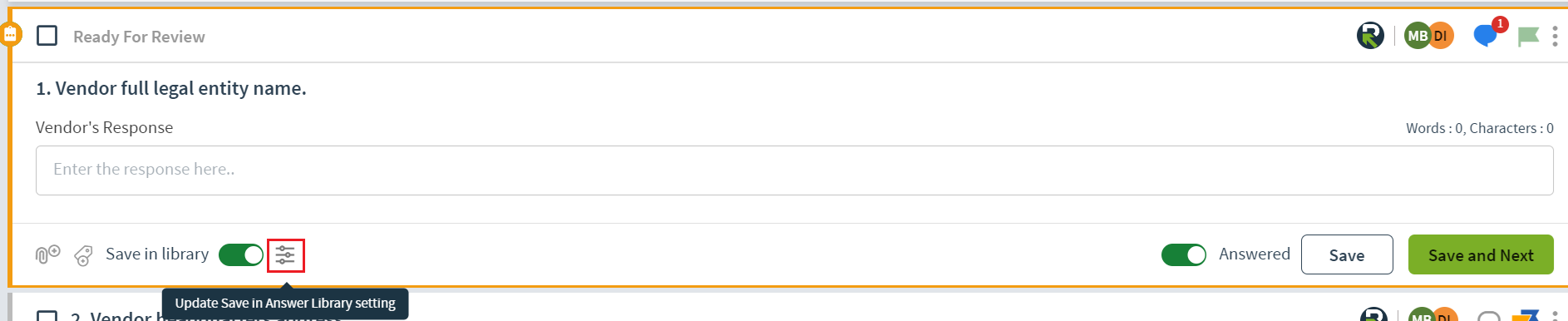
Task: Select the checkbox for question 2
Action: click(x=47, y=316)
